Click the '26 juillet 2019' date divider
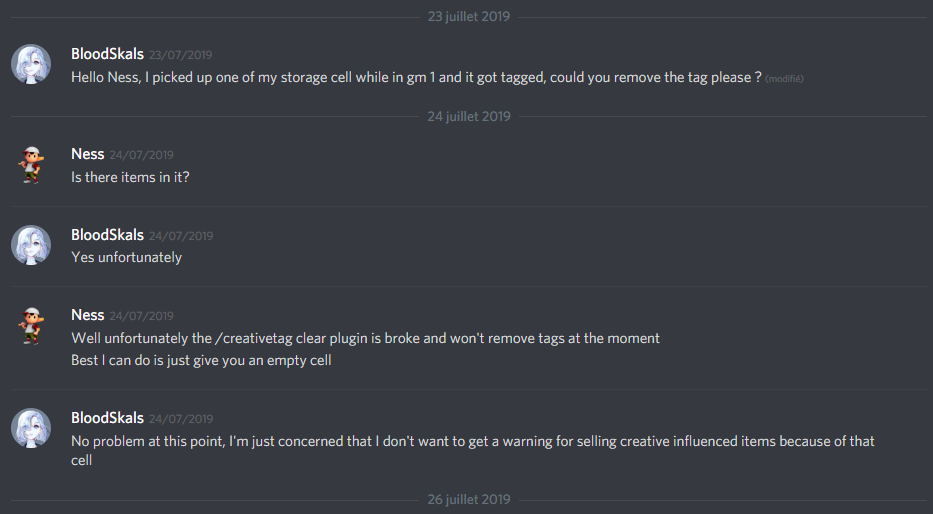This screenshot has height=514, width=933. pos(468,499)
